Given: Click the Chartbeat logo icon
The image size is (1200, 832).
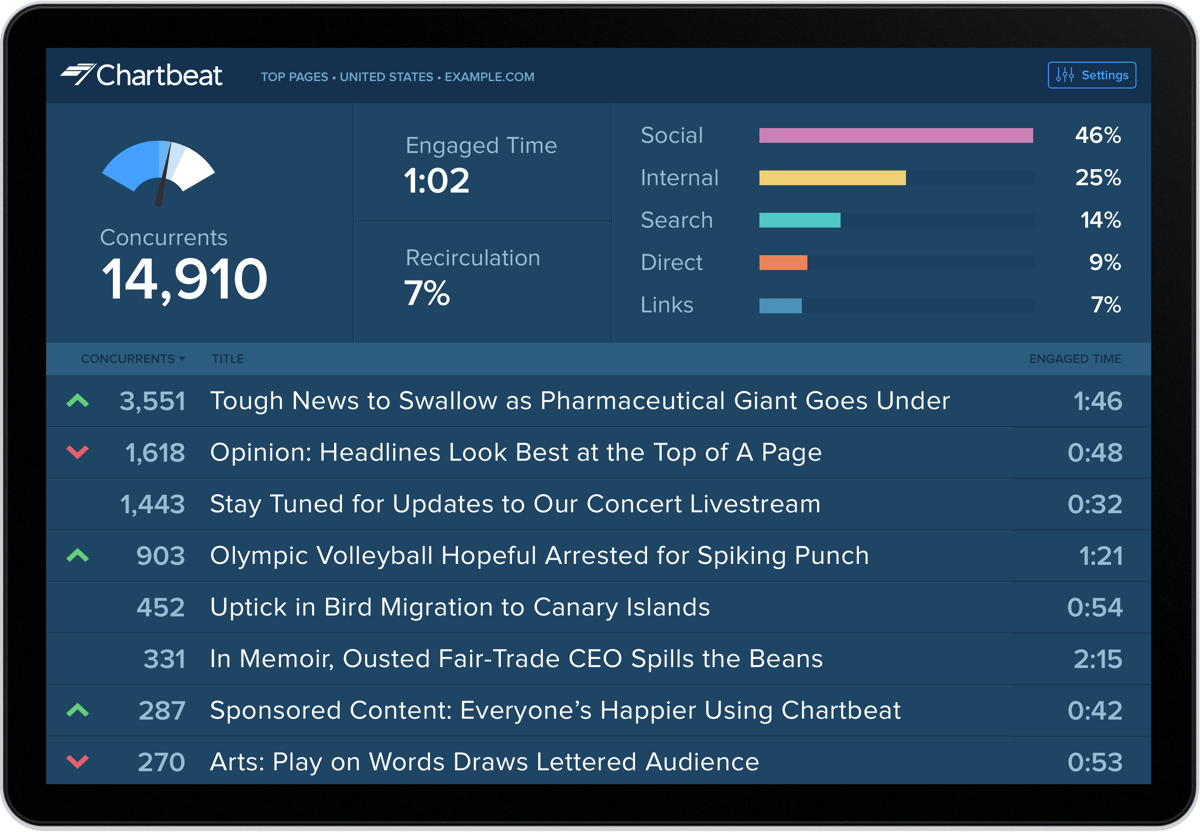Looking at the screenshot, I should click(x=77, y=74).
